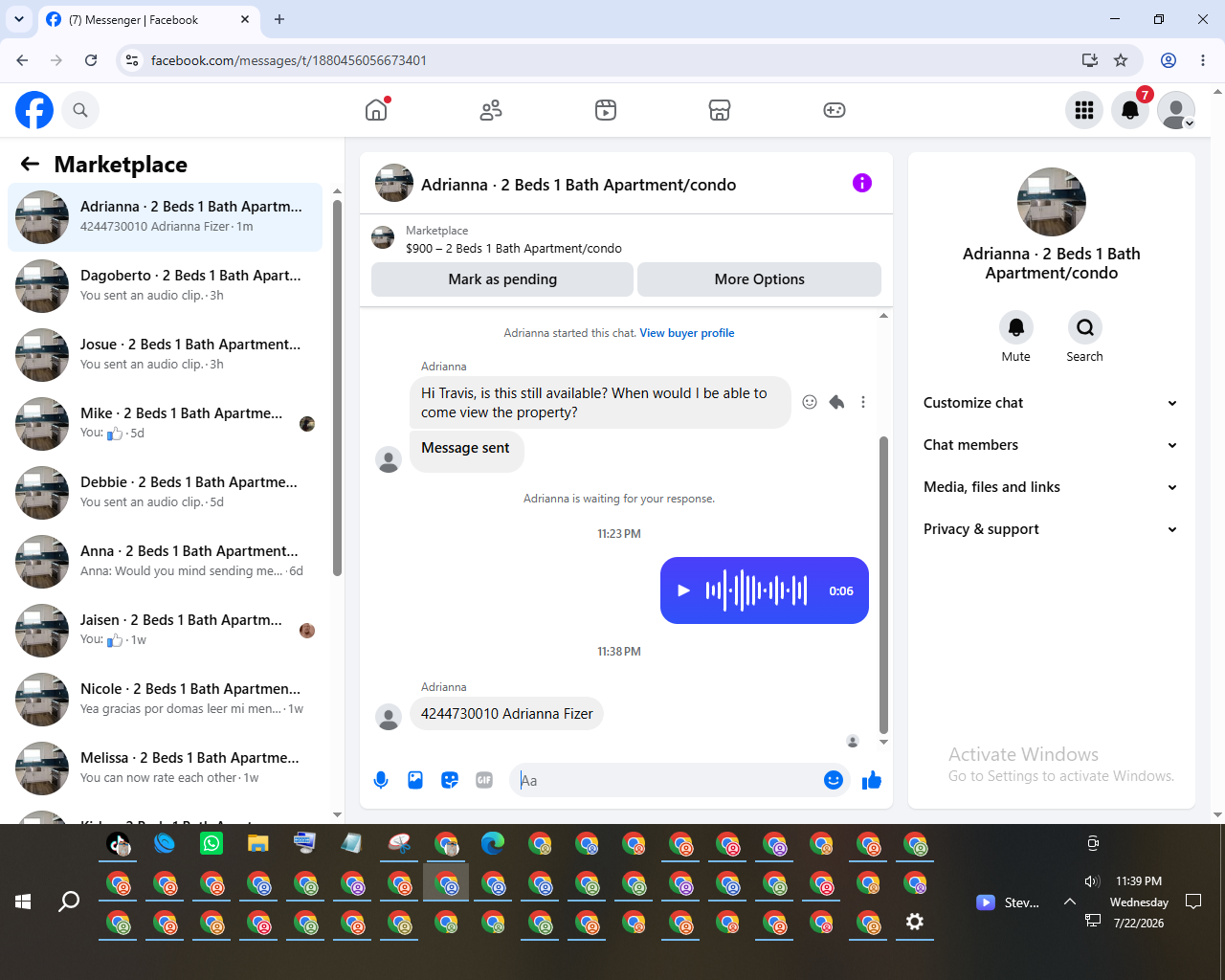Open the notifications bell with 7 badge
The image size is (1225, 980).
1130,110
